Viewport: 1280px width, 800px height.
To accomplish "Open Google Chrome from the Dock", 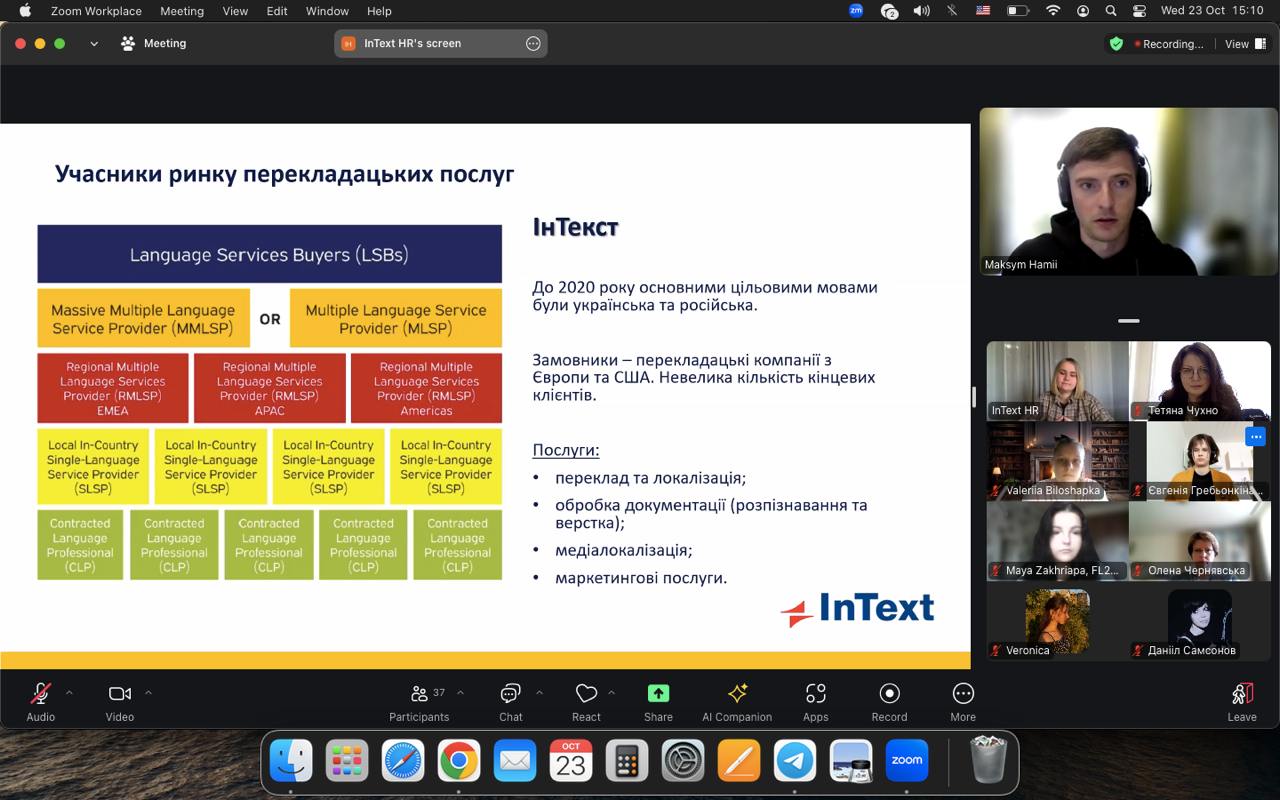I will (x=459, y=762).
